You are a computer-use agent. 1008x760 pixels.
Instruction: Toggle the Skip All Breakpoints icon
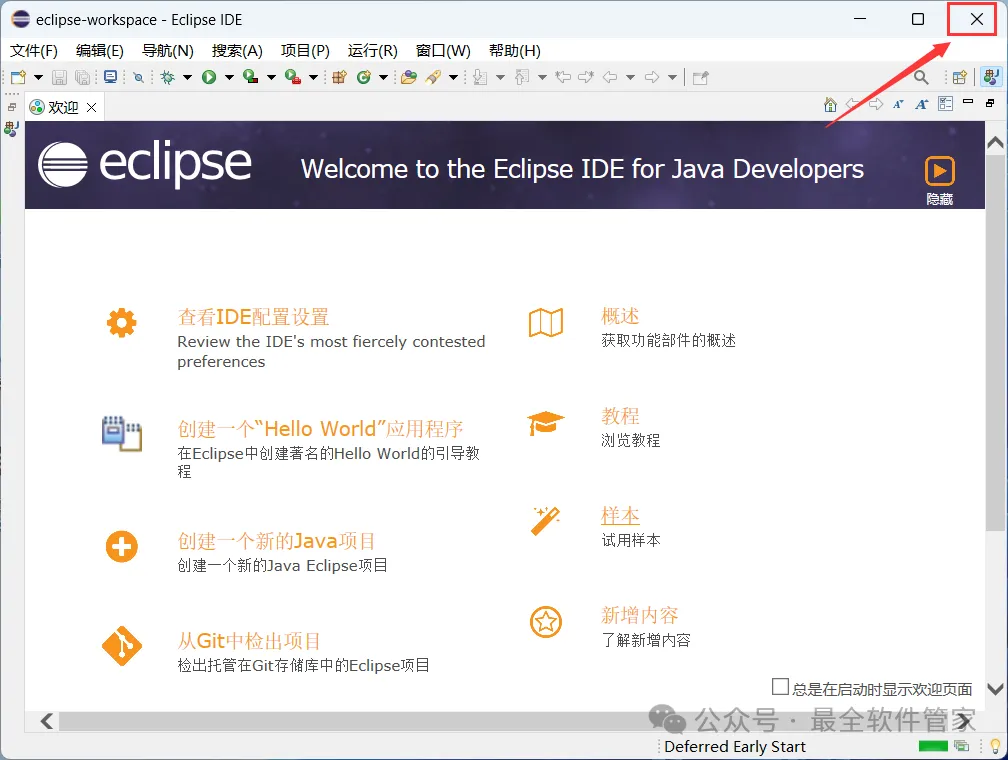(x=138, y=78)
